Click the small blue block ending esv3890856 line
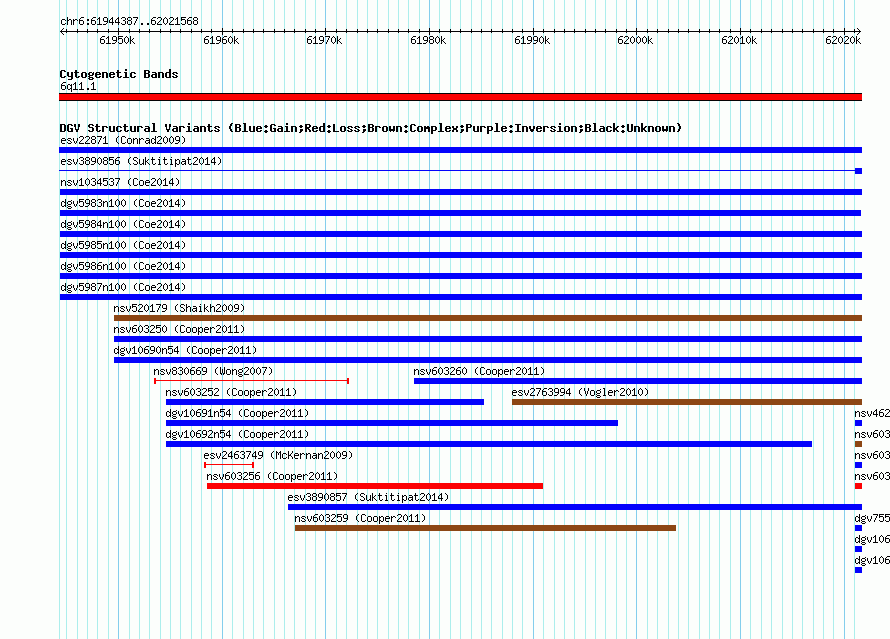Viewport: 890px width, 639px height. coord(858,171)
